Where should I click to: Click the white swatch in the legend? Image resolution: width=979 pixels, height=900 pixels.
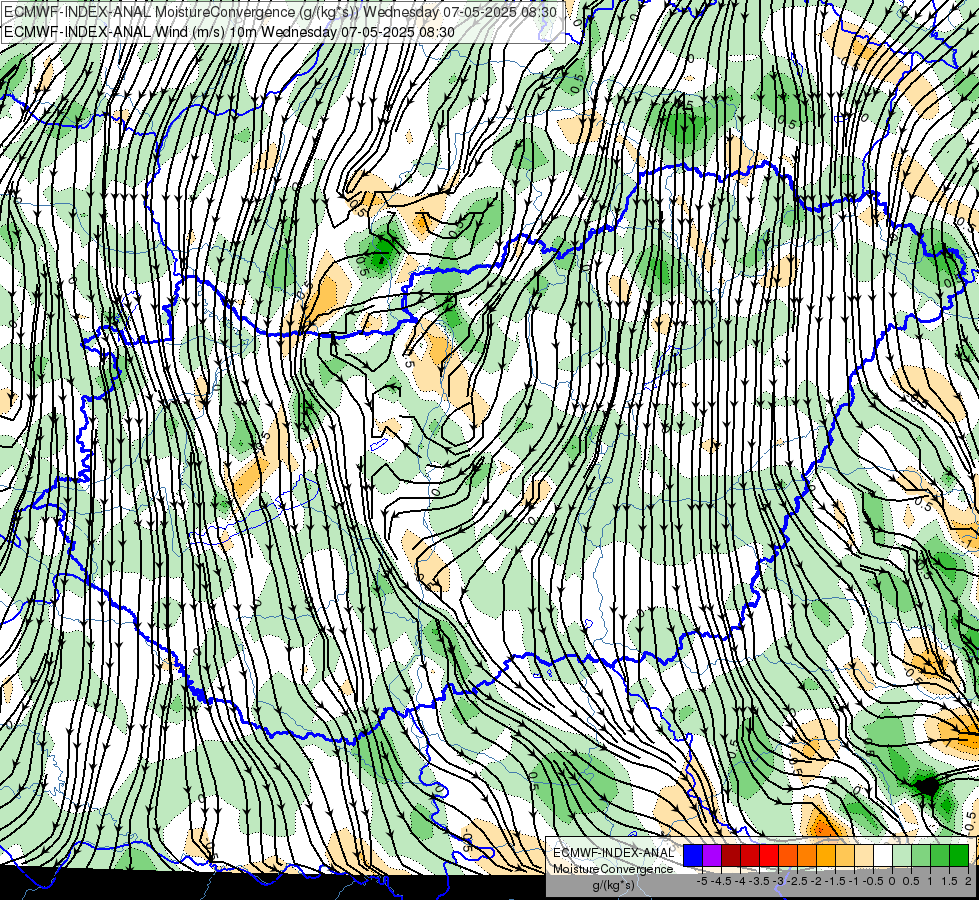[883, 855]
